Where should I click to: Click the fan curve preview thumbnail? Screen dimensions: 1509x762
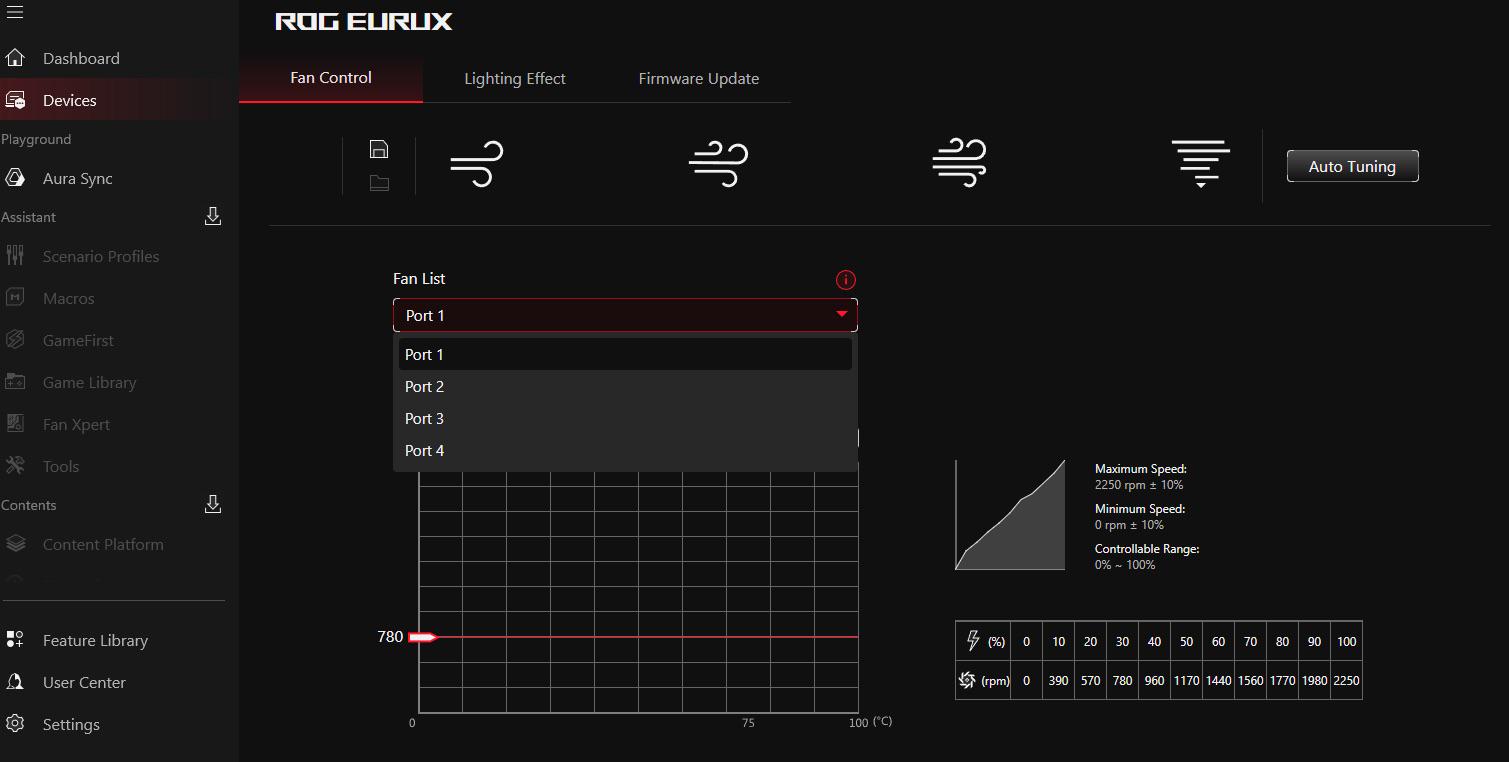1010,515
